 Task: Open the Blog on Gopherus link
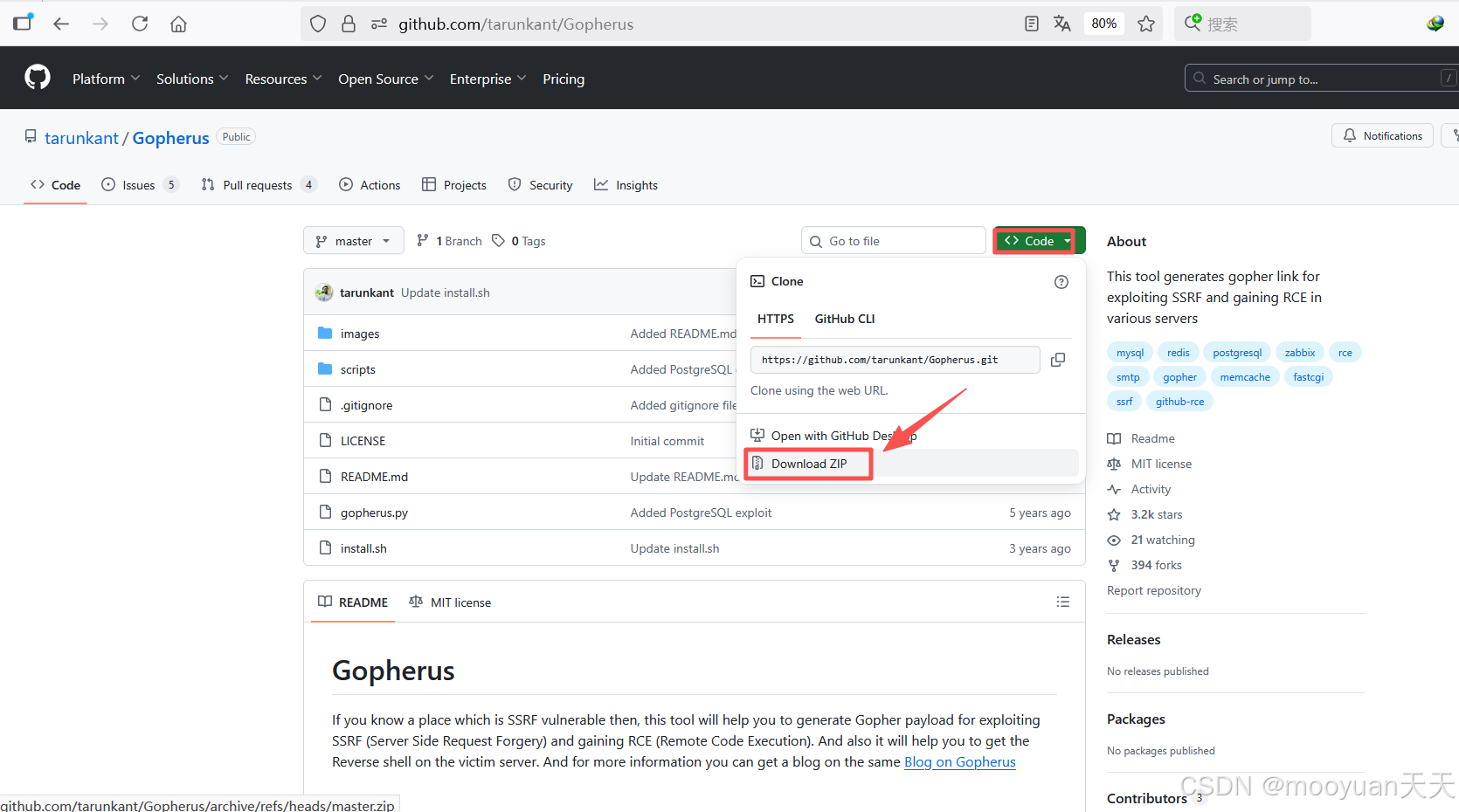click(x=960, y=761)
